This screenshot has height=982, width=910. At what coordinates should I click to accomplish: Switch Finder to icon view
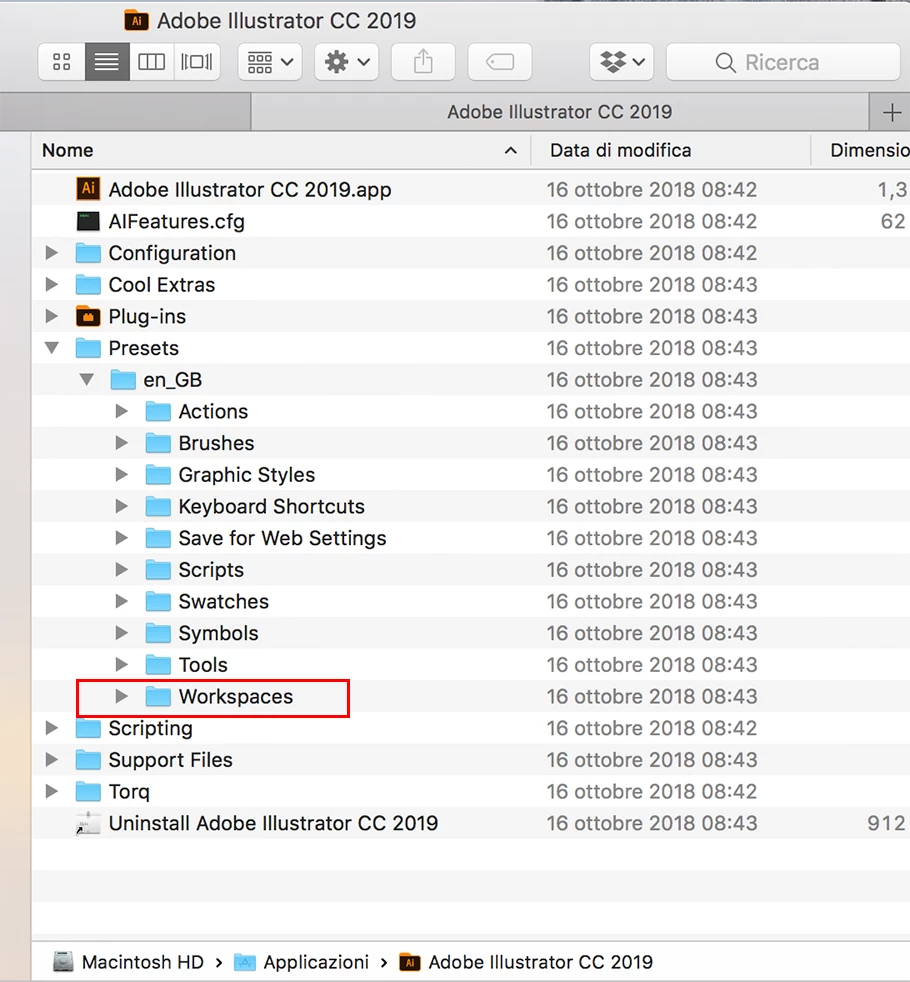coord(61,62)
